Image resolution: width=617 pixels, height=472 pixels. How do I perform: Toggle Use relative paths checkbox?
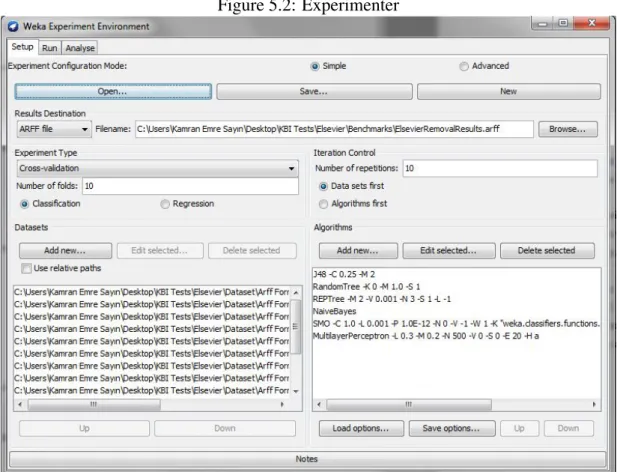coord(26,268)
